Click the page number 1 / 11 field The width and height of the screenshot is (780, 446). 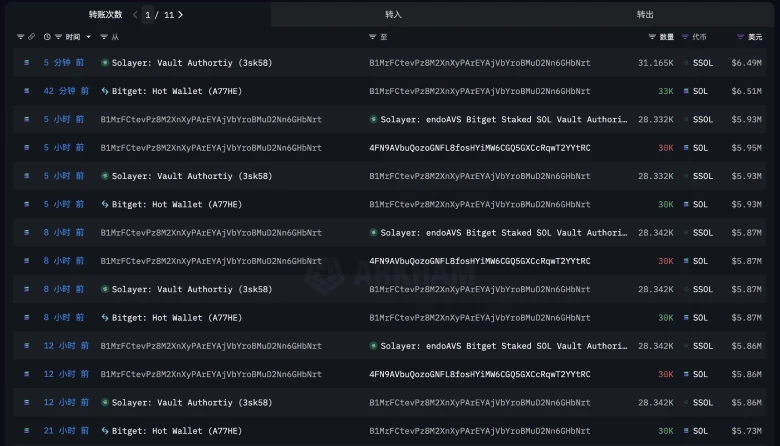pyautogui.click(x=160, y=15)
